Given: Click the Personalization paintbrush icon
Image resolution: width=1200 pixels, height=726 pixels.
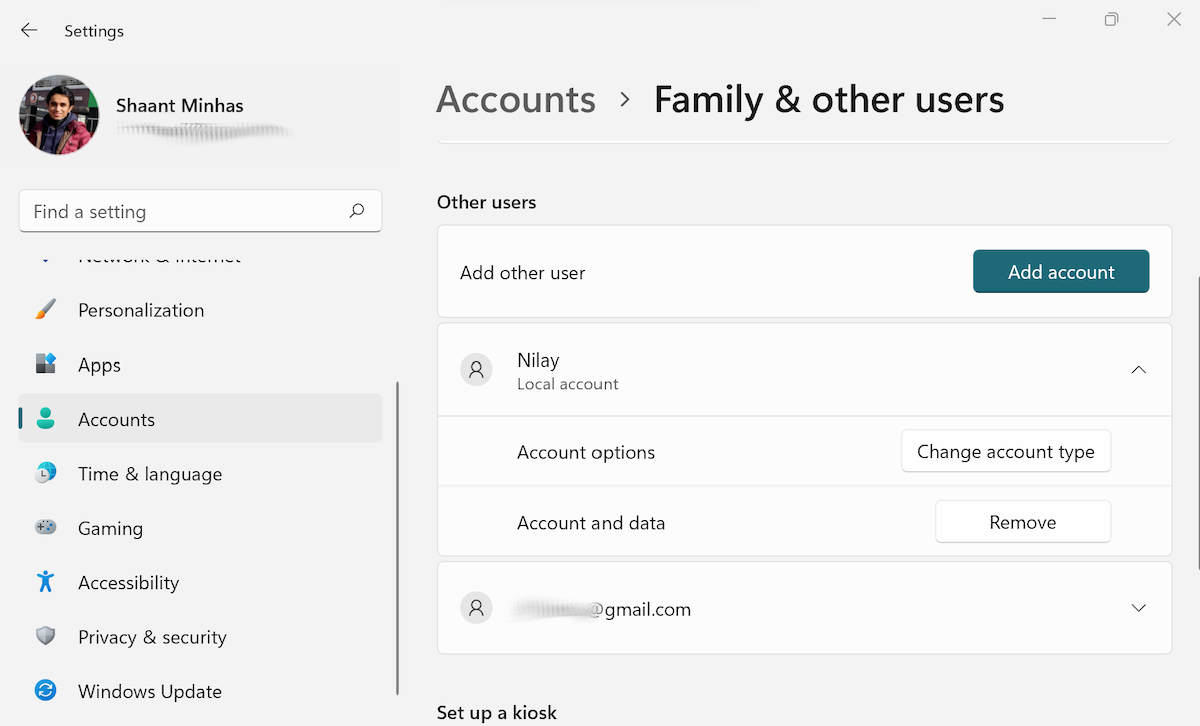Looking at the screenshot, I should pyautogui.click(x=46, y=310).
